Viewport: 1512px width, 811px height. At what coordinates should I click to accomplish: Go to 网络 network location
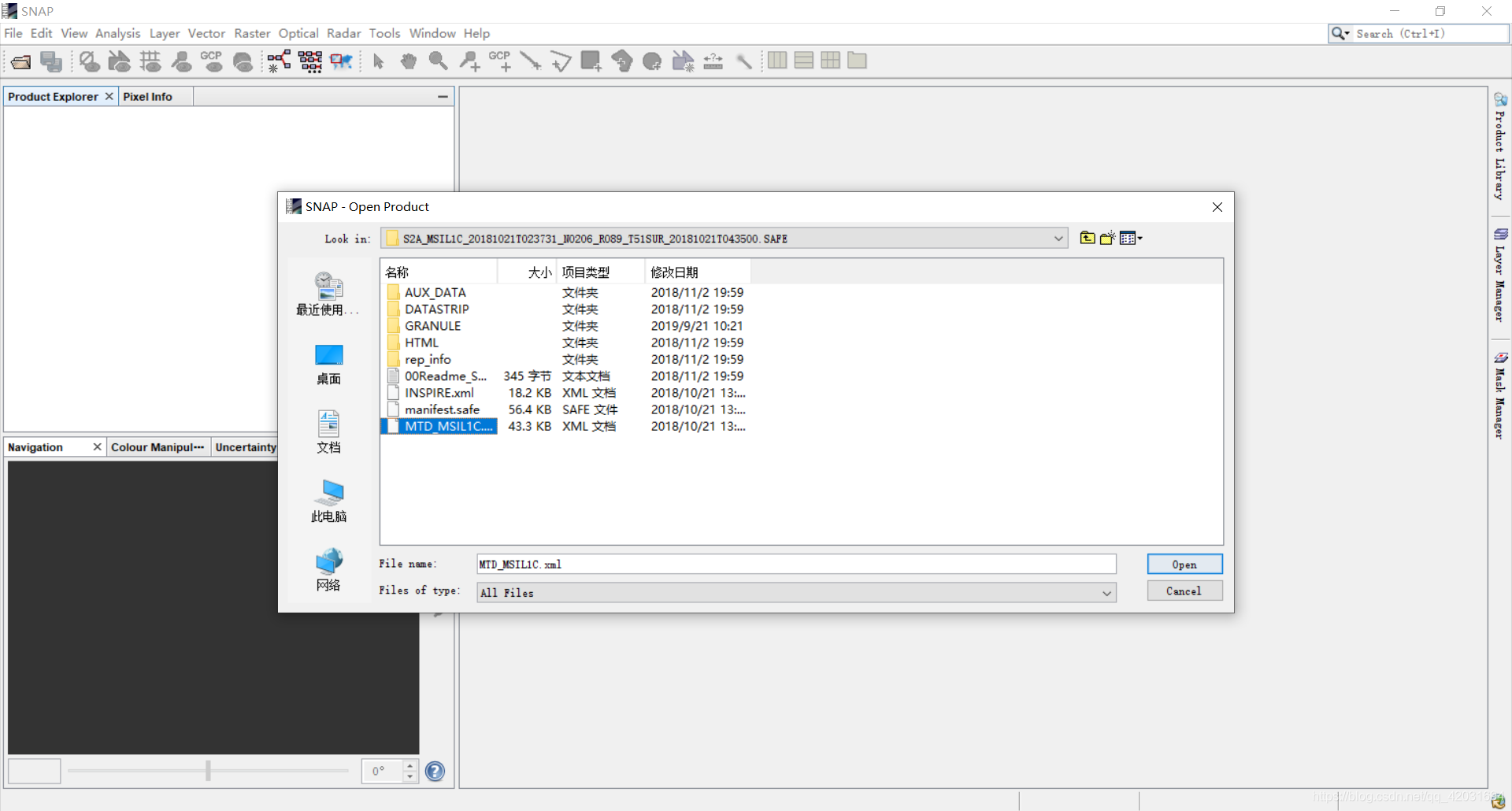point(328,570)
